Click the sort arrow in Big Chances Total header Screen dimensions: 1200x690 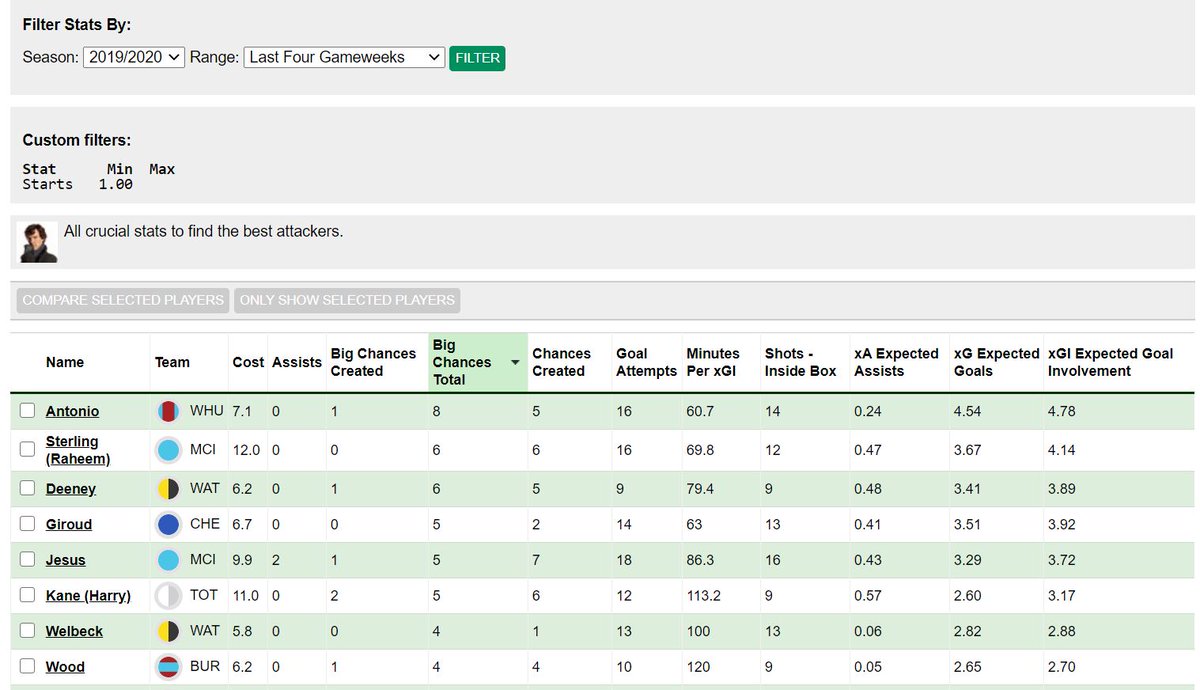point(515,363)
